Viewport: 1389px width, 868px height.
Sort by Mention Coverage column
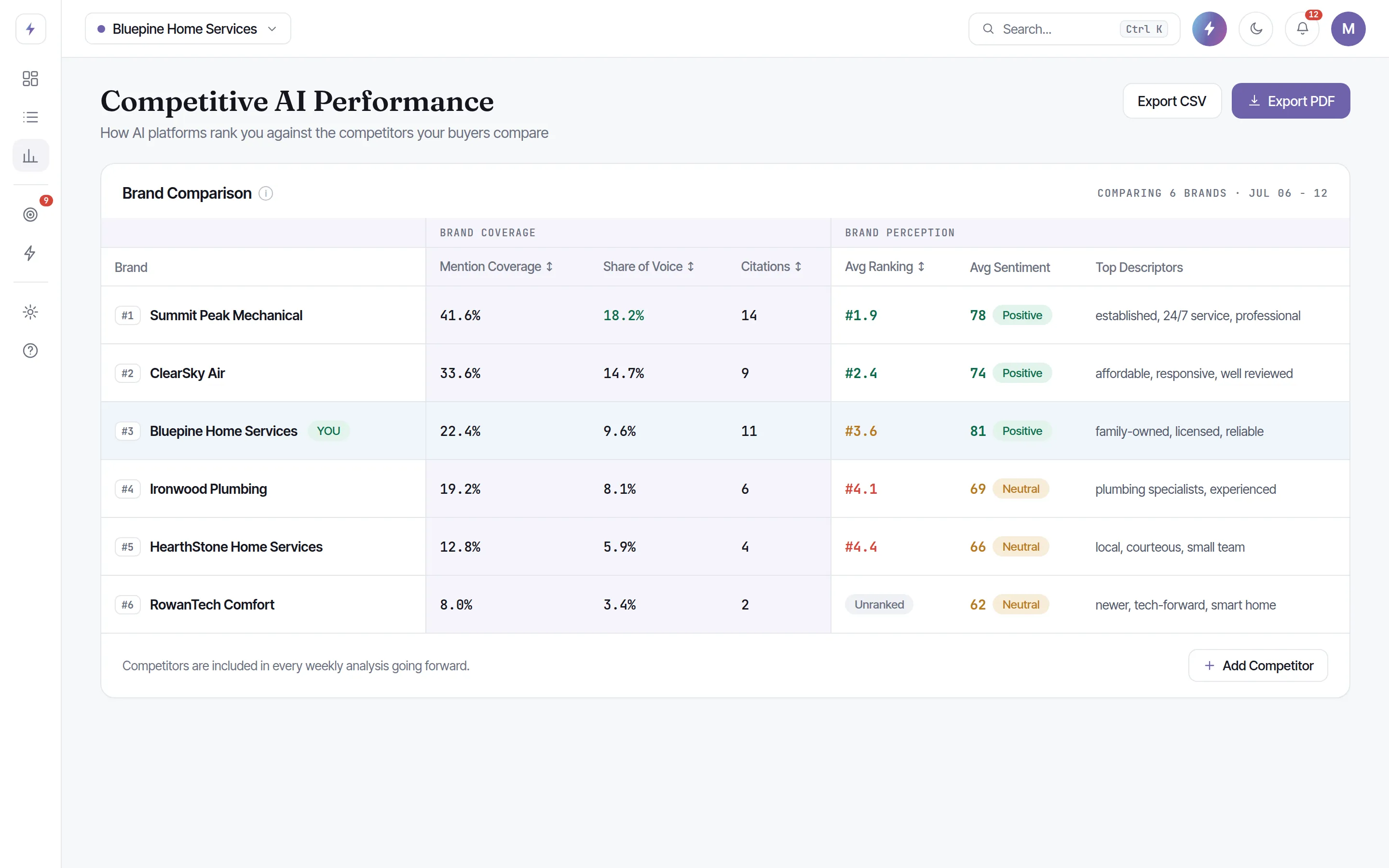496,267
